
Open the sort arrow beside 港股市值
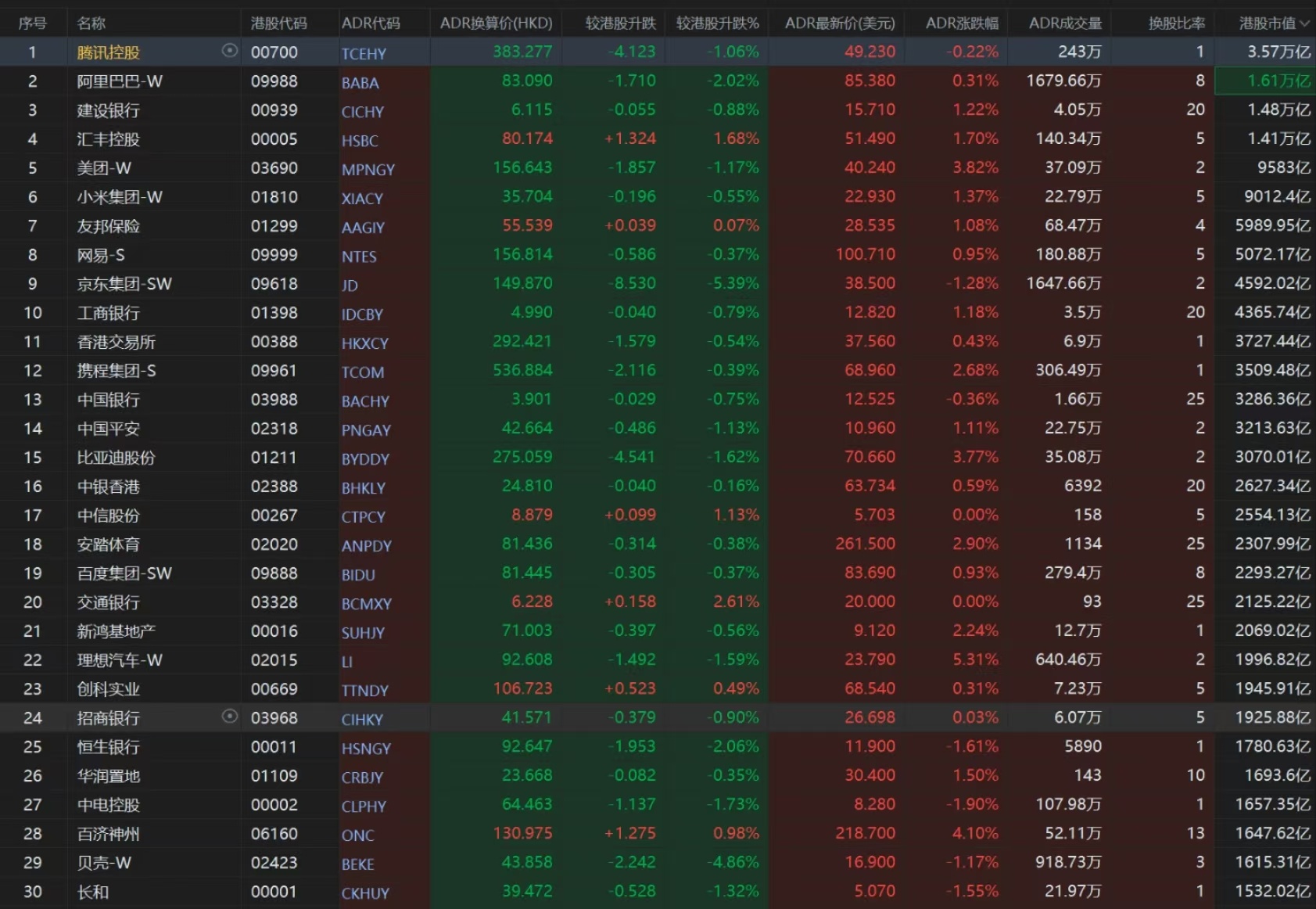[1304, 23]
